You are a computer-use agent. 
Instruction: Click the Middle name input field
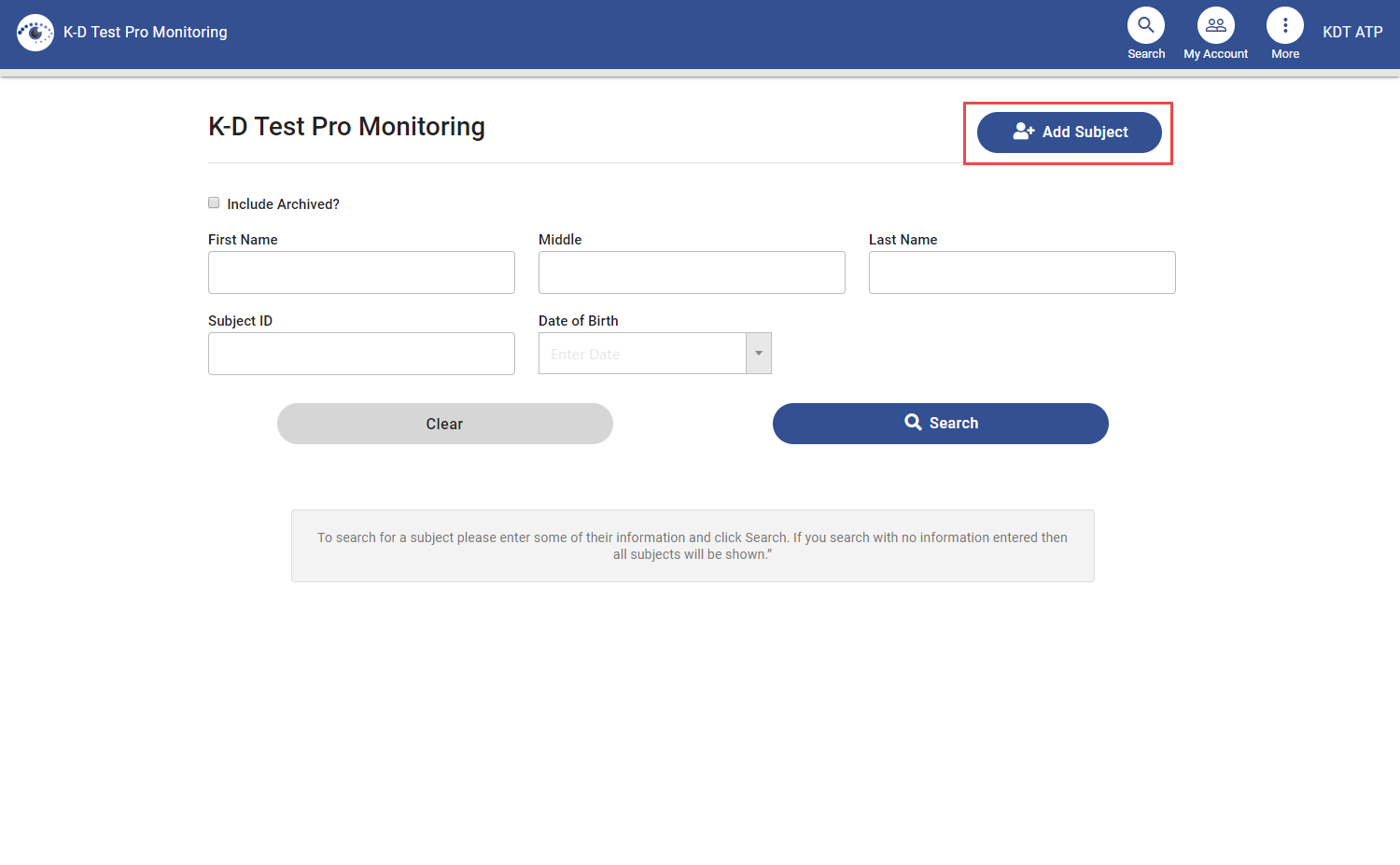tap(691, 272)
